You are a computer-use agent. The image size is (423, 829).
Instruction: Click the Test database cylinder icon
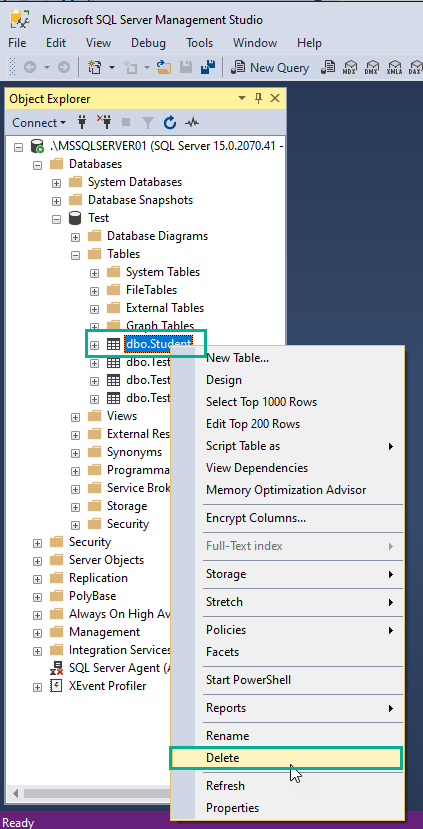76,218
